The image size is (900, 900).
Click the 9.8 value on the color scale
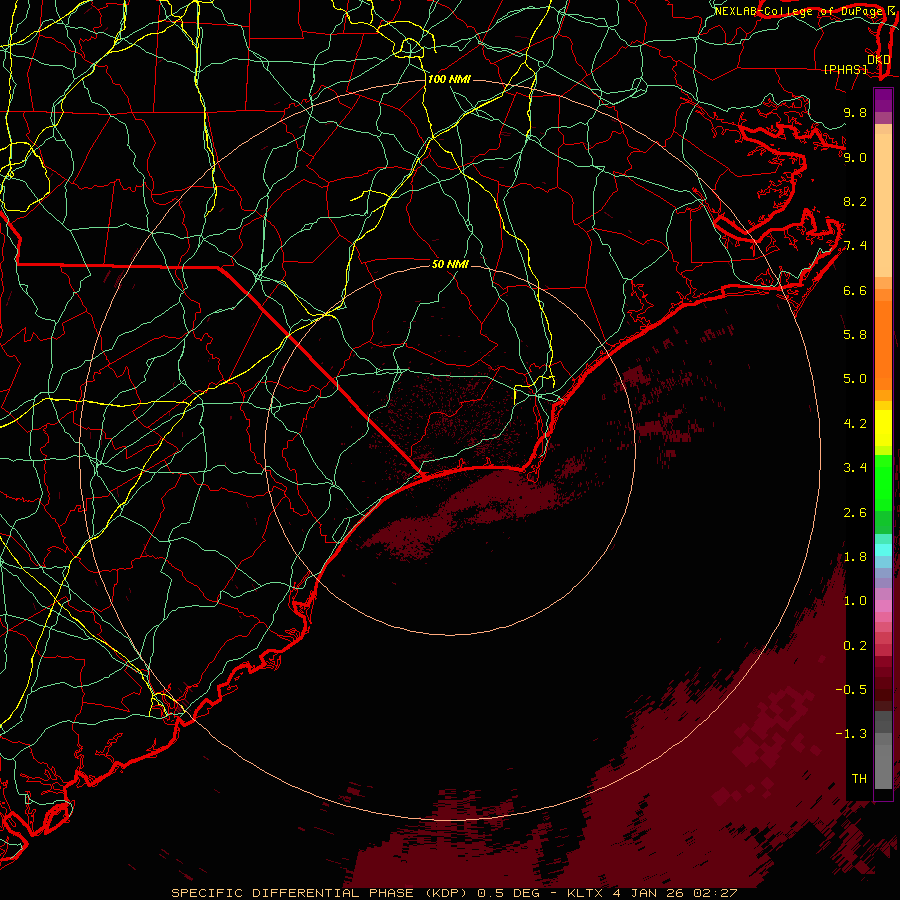click(855, 113)
